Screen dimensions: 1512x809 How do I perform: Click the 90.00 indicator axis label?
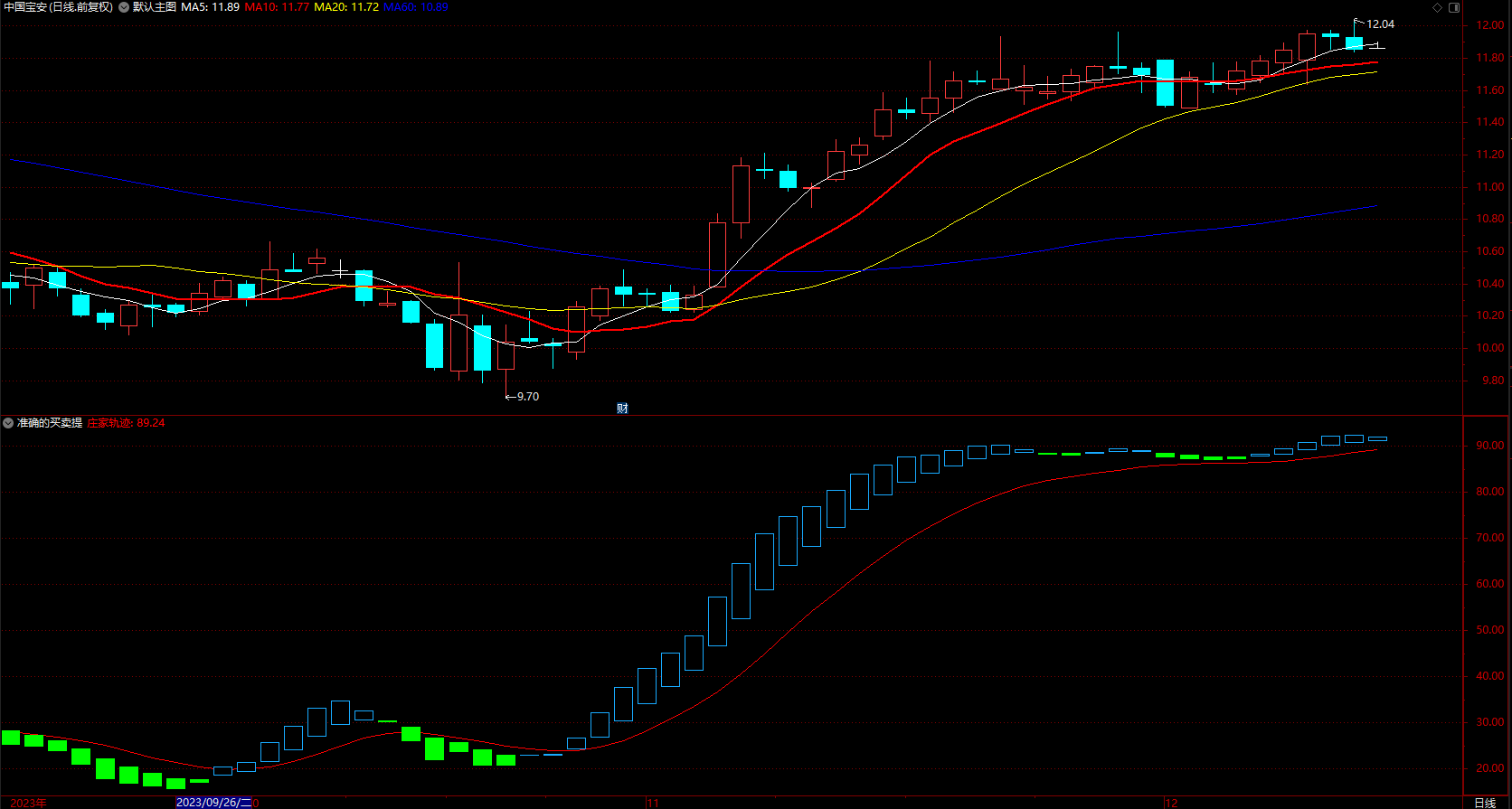click(1490, 446)
